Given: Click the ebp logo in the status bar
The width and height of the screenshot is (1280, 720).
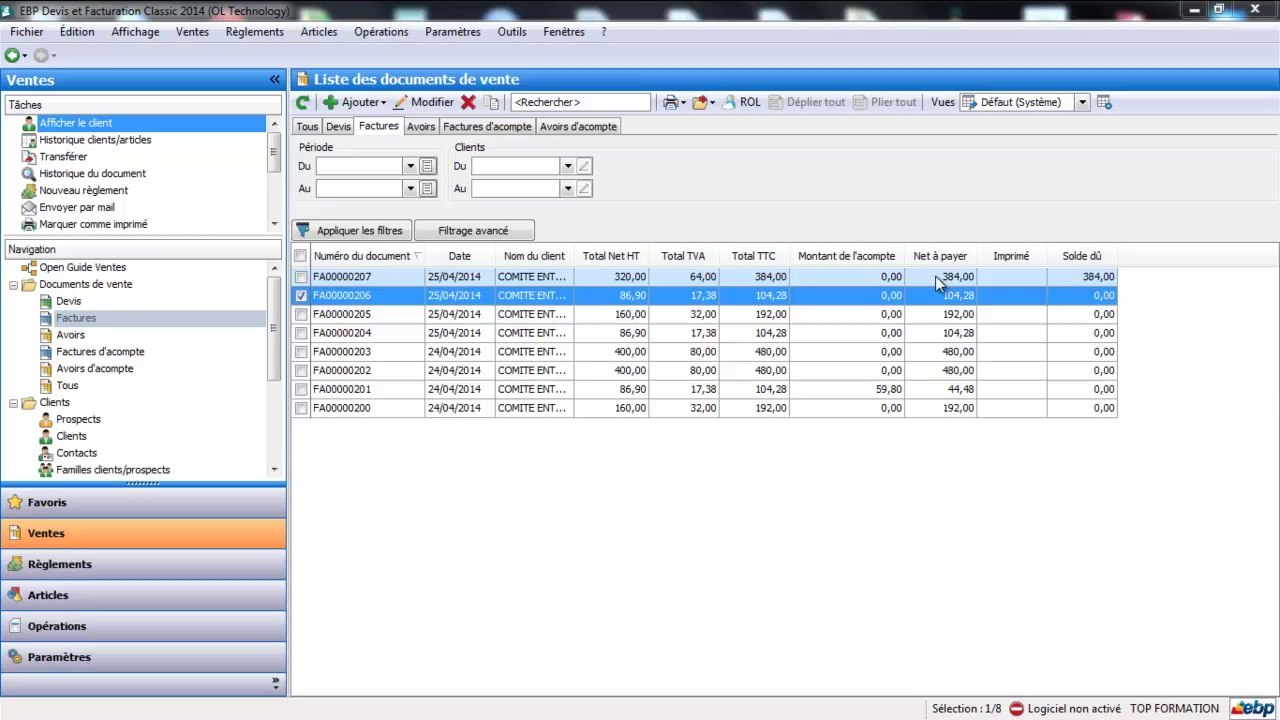Looking at the screenshot, I should point(1252,708).
